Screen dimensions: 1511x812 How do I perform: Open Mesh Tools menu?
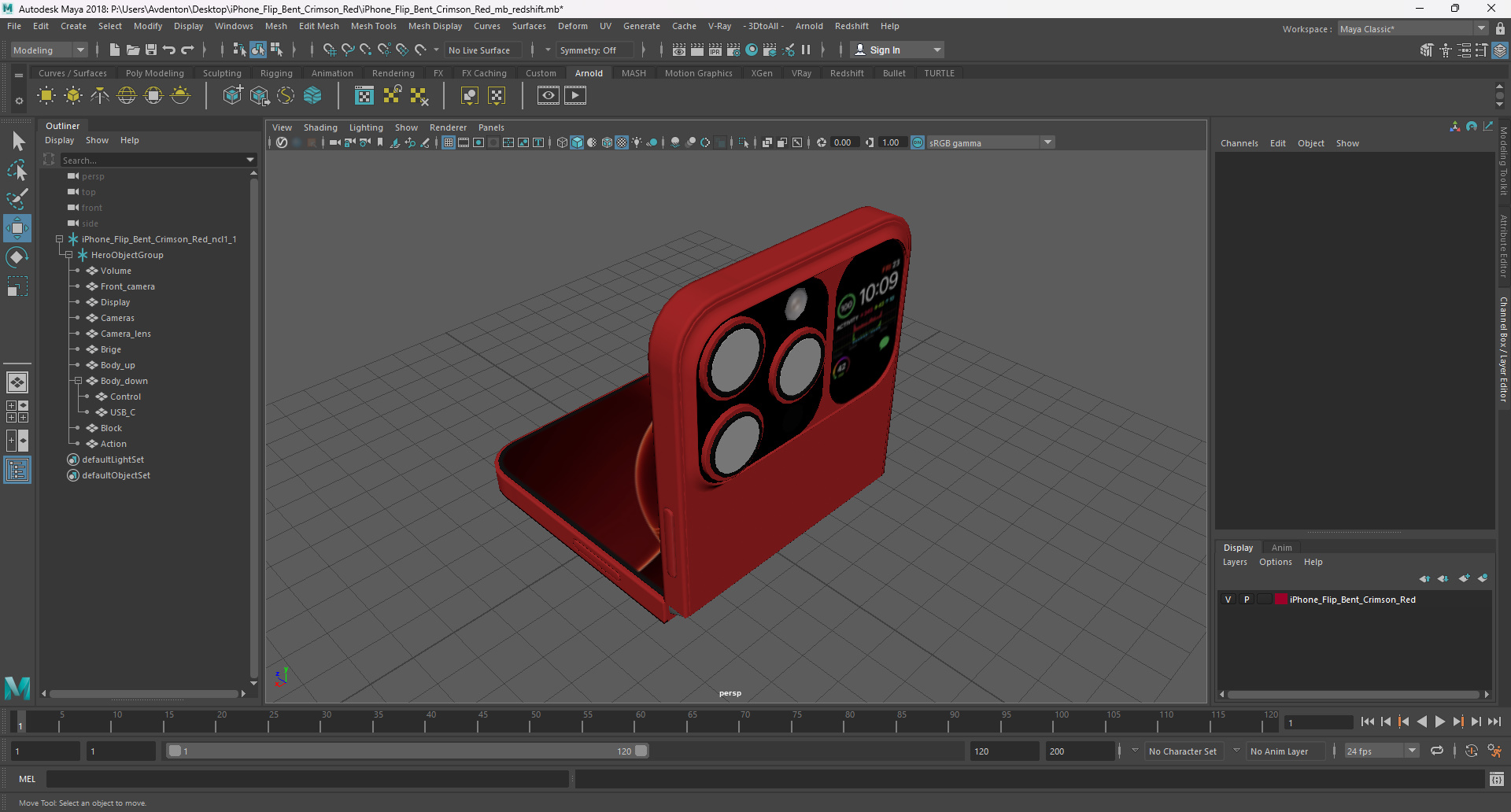click(x=373, y=26)
